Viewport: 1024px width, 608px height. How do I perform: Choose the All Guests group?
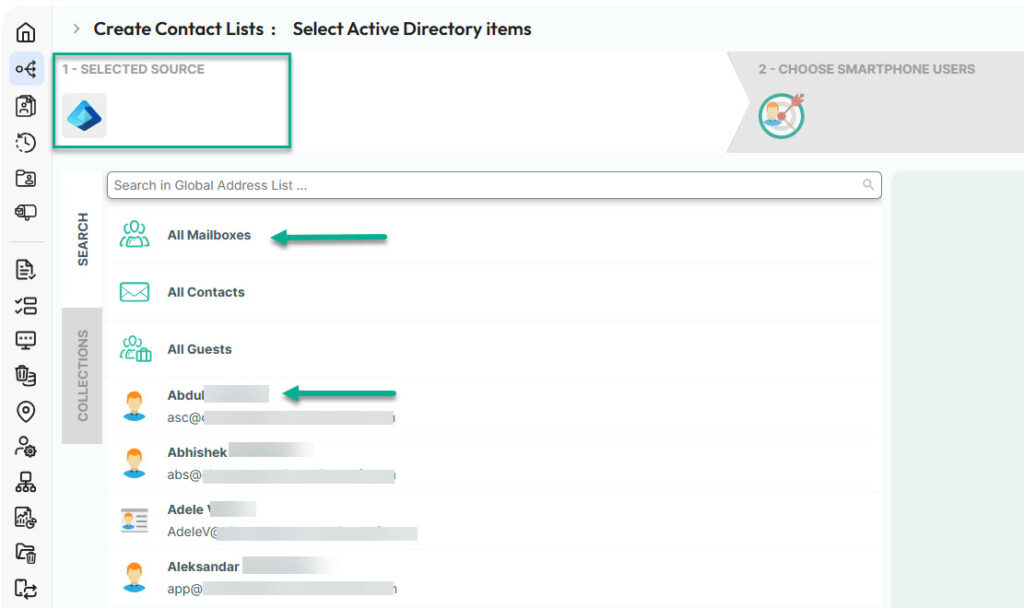(201, 349)
